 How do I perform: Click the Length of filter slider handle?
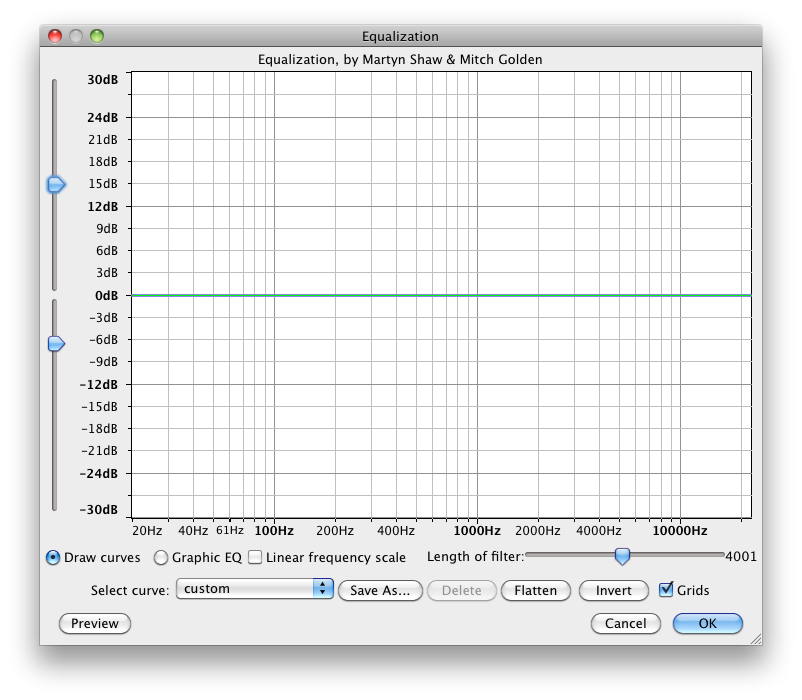(622, 556)
